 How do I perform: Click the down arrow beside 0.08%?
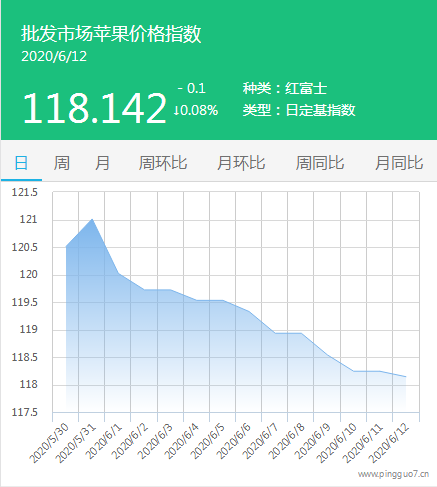[176, 110]
